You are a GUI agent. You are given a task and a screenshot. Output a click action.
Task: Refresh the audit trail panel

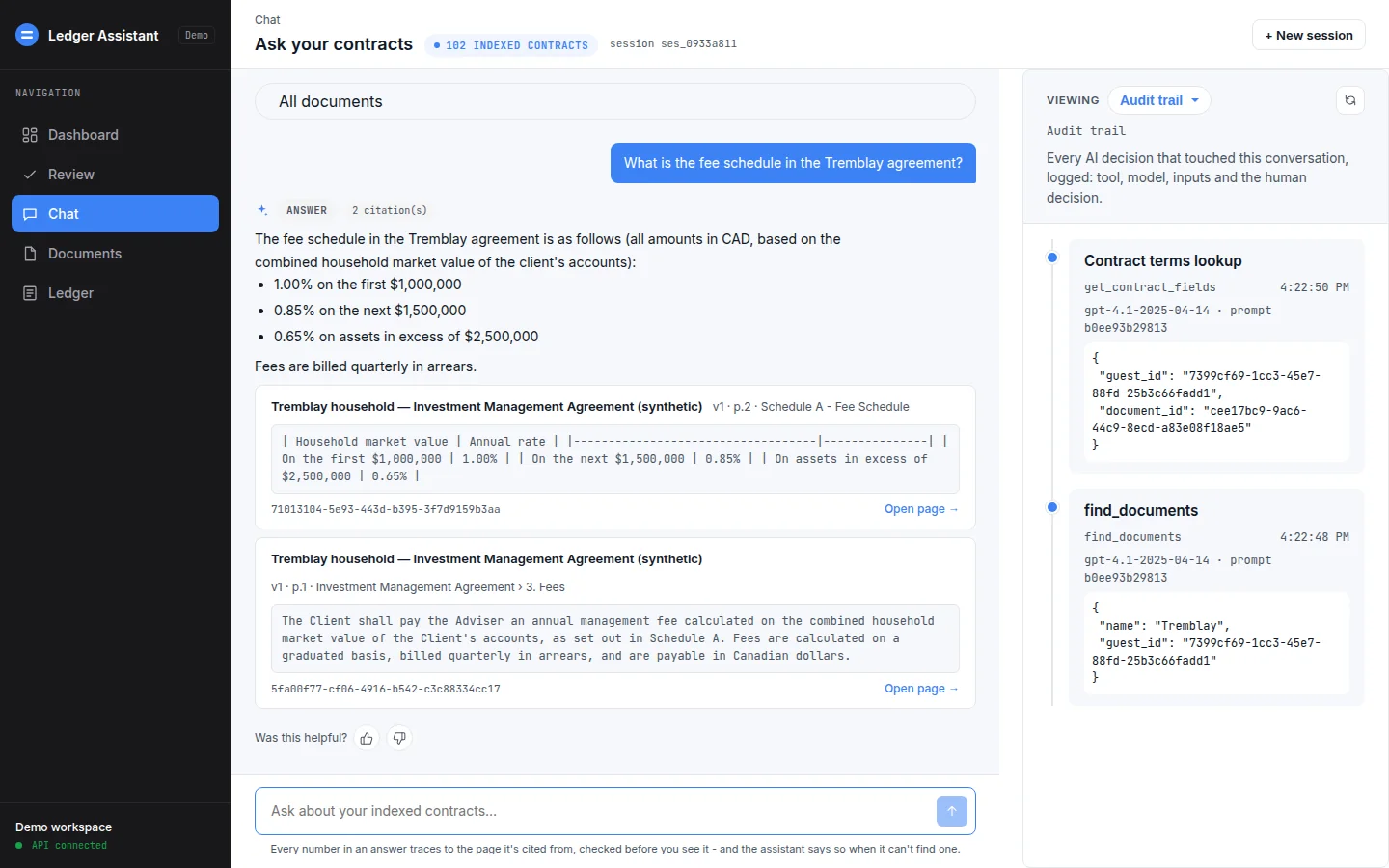coord(1350,100)
